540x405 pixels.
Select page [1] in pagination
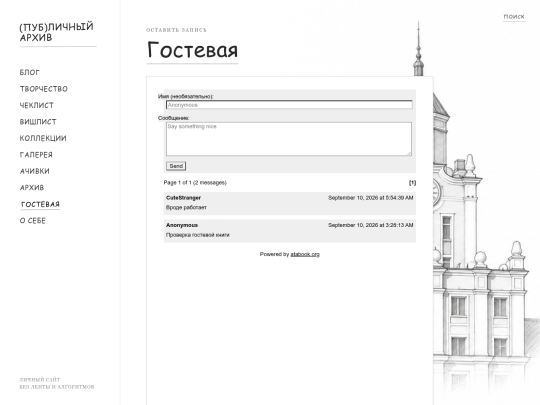(x=412, y=183)
